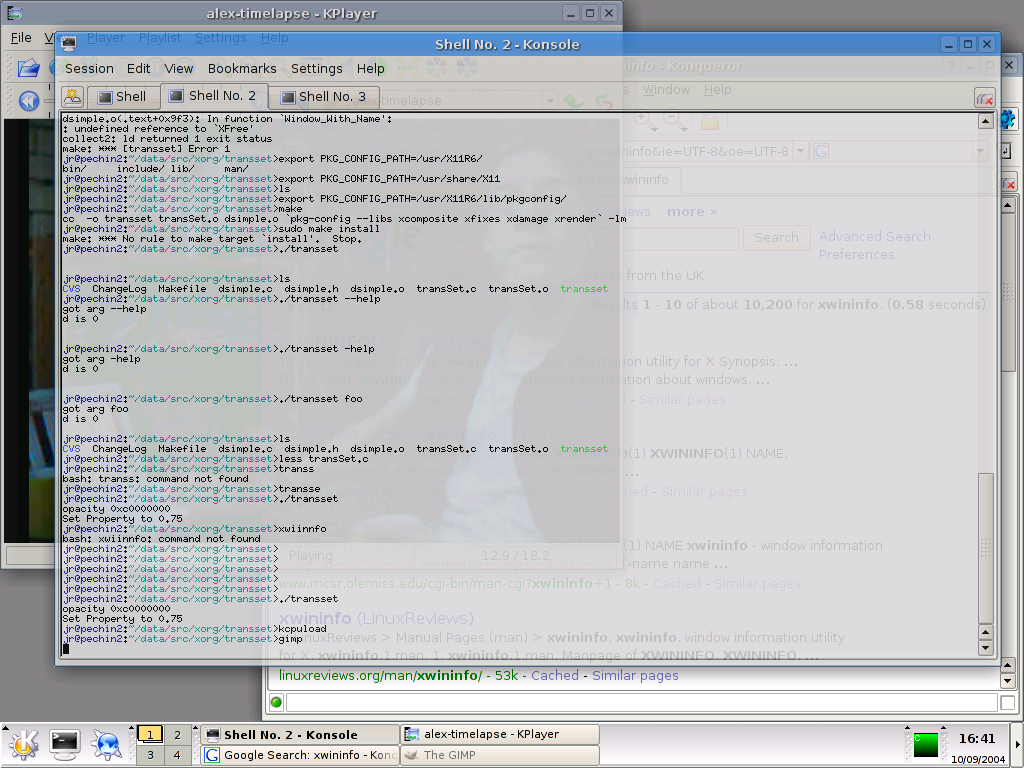Click the green system tray monitor icon
The width and height of the screenshot is (1024, 768).
925,745
